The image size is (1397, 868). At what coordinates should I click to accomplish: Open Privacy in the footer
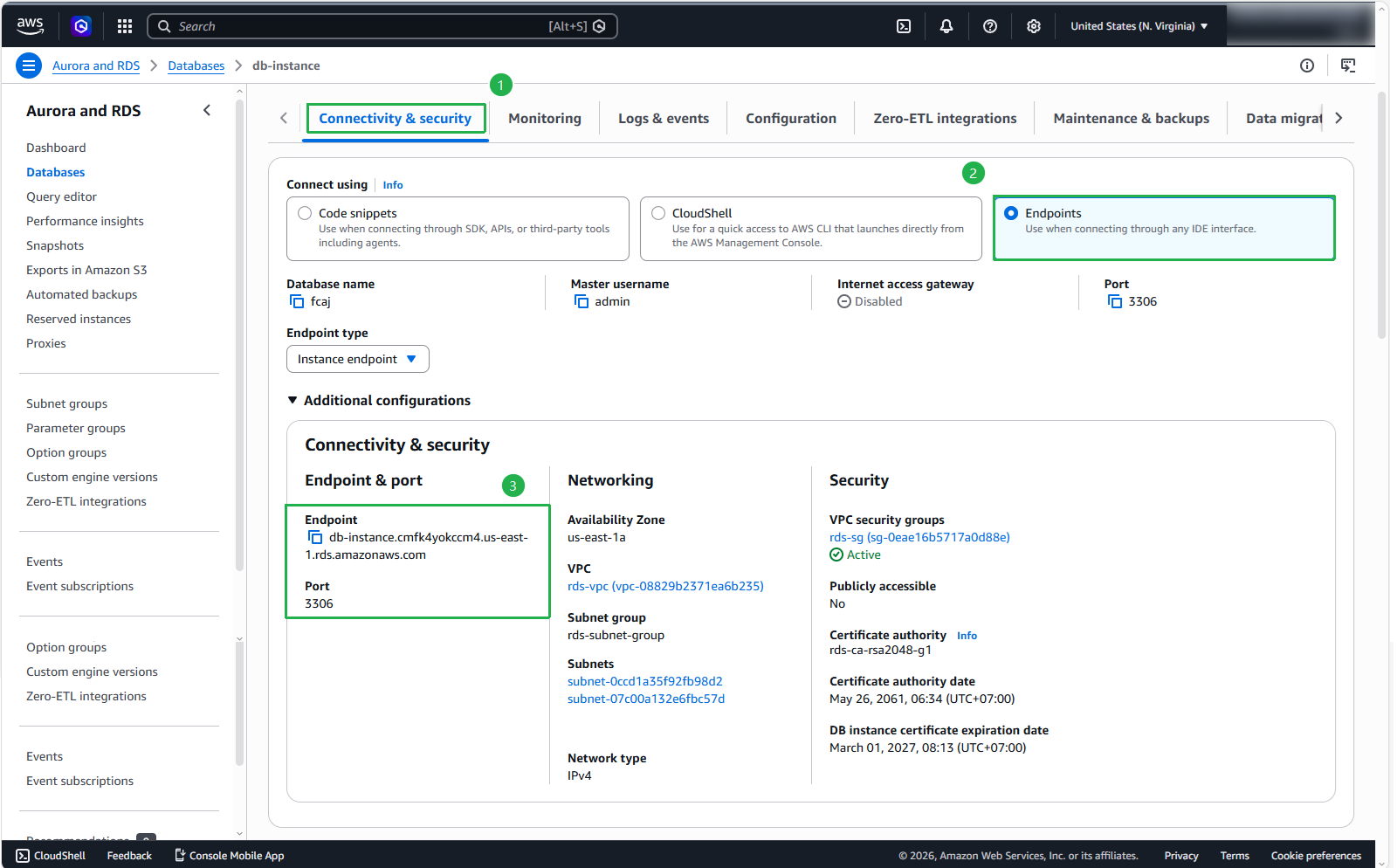[1180, 856]
